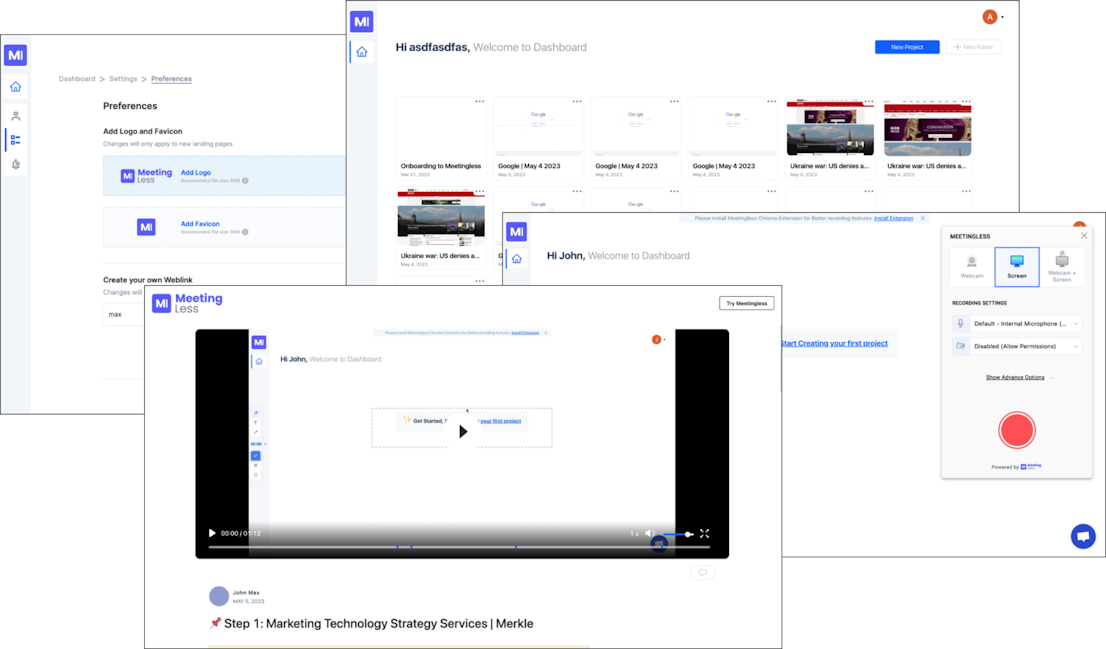Open the camera Disabled (Allow Permissions) dropdown

pos(1016,346)
